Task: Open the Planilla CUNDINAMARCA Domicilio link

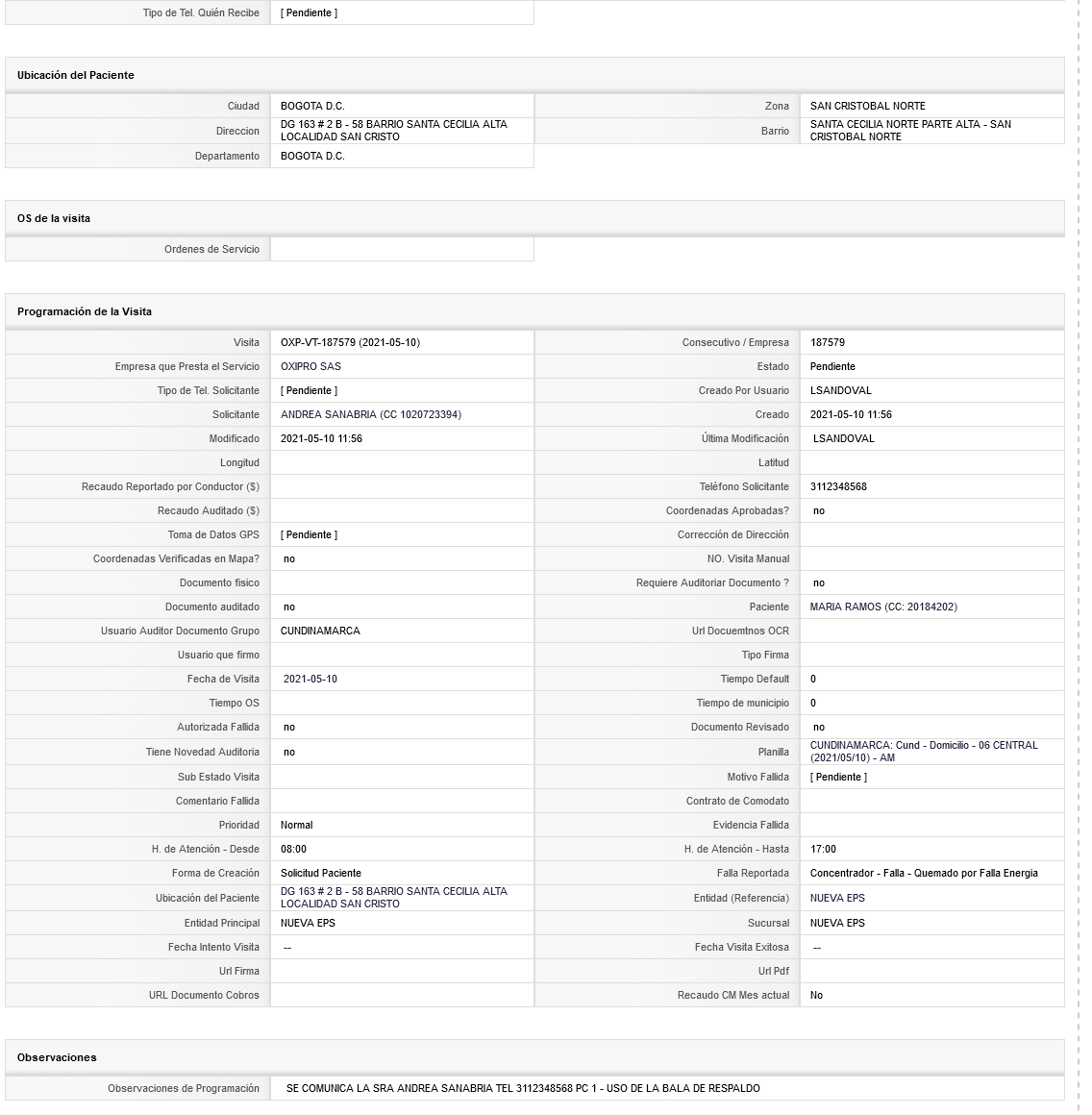Action: pos(924,752)
